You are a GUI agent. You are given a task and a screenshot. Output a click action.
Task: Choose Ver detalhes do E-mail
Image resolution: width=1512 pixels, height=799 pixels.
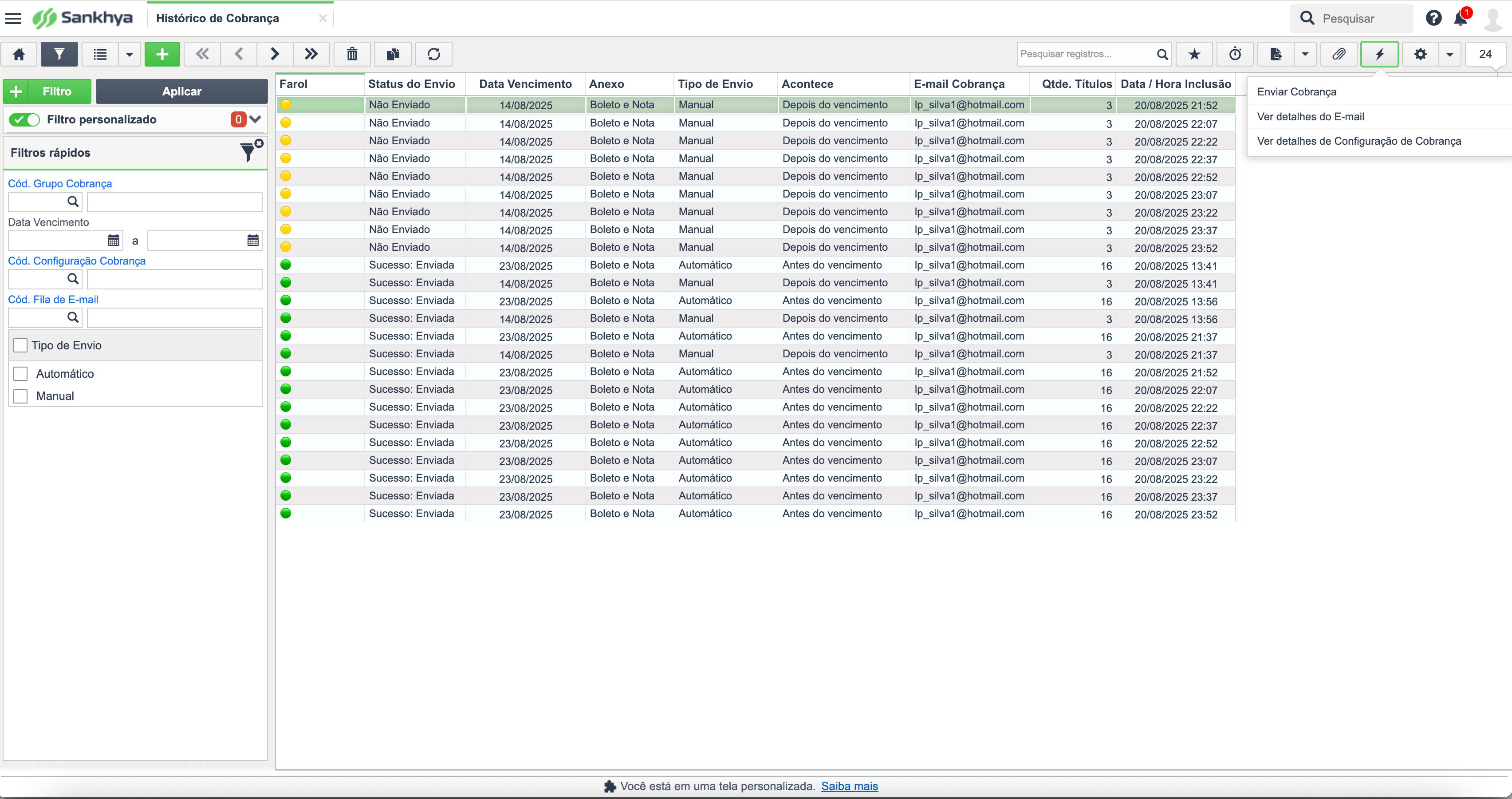(1310, 117)
